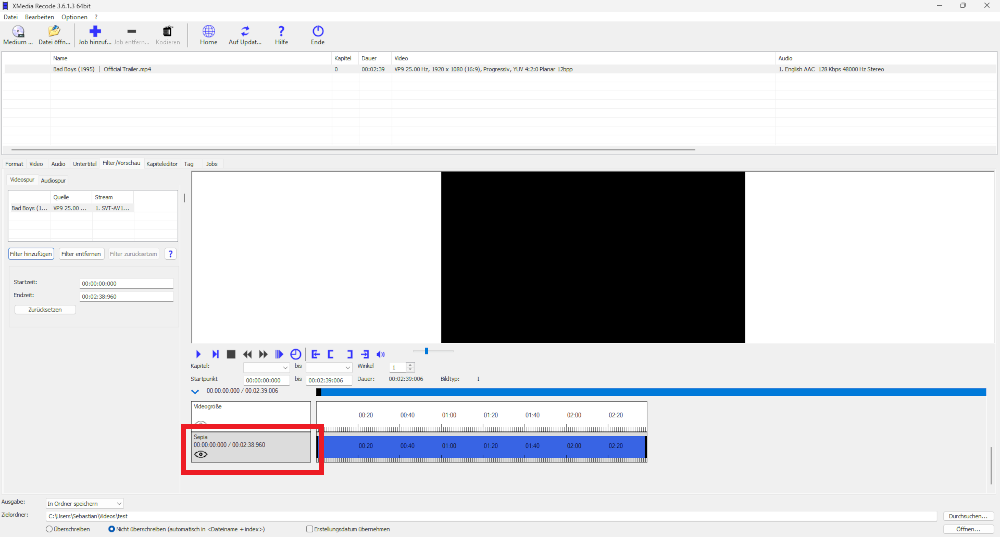Viewport: 1000px width, 537px height.
Task: Check for updates via Auf Updates icon
Action: click(245, 31)
